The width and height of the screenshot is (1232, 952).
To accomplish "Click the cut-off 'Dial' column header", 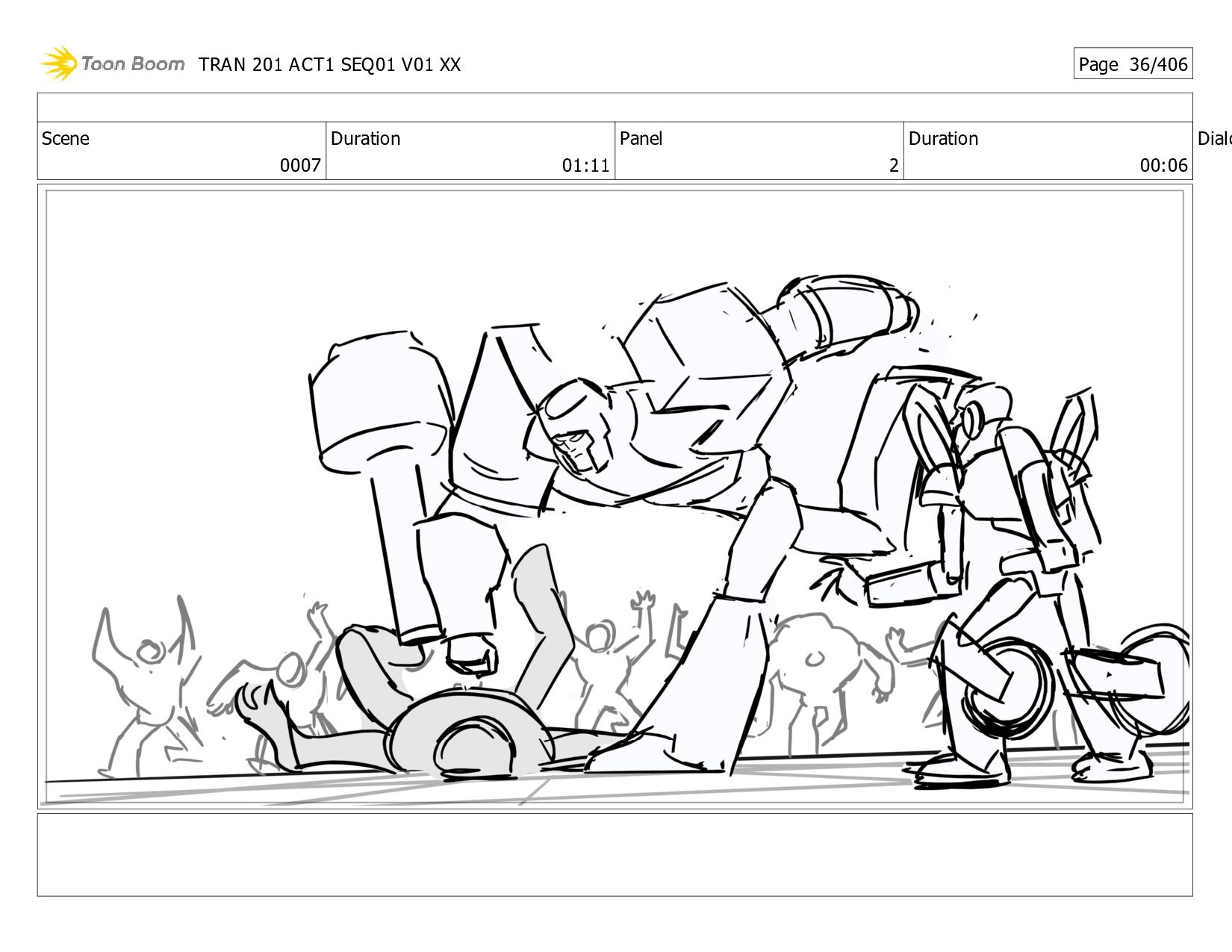I will tap(1214, 139).
